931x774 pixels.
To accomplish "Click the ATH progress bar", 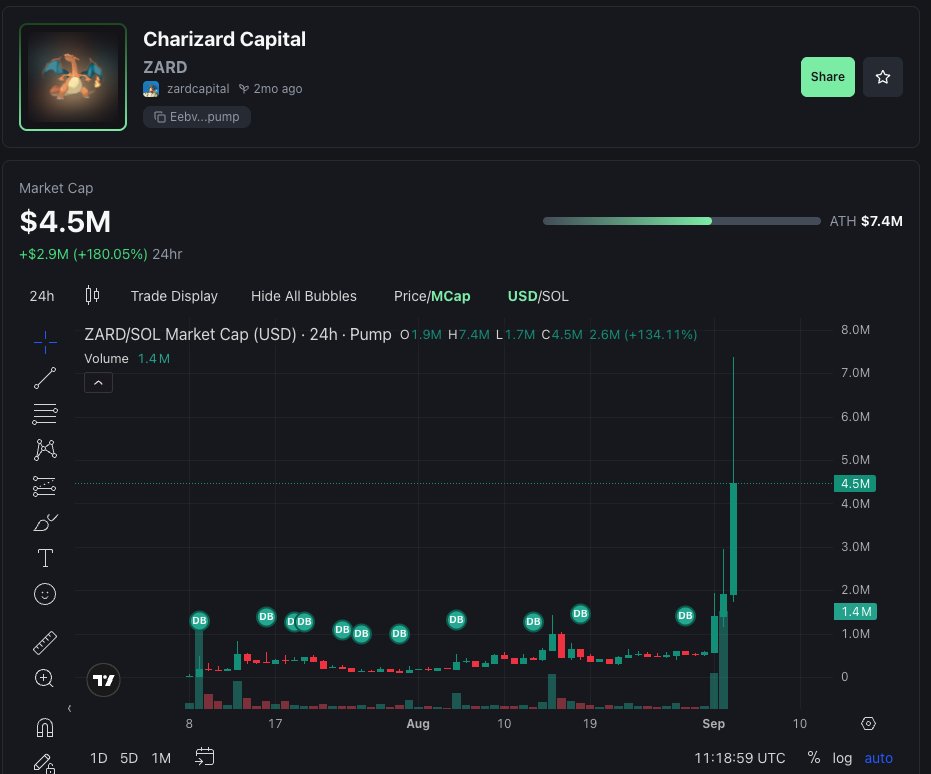I will click(682, 221).
